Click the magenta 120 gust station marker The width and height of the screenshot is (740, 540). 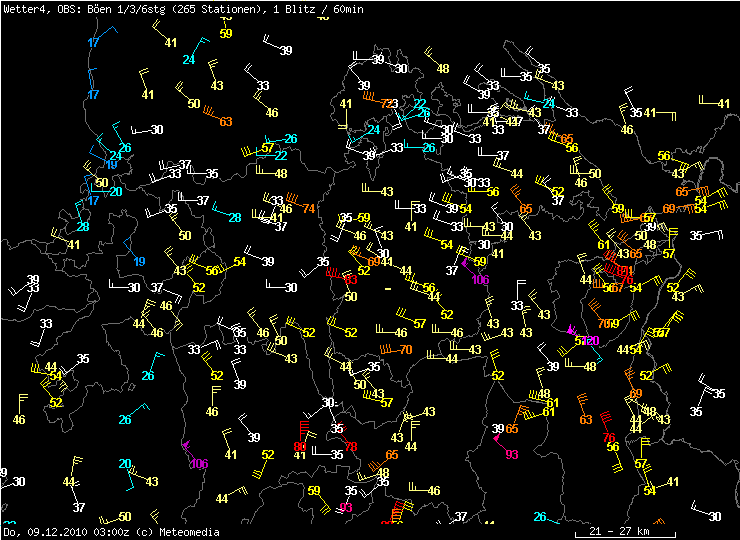click(x=590, y=341)
